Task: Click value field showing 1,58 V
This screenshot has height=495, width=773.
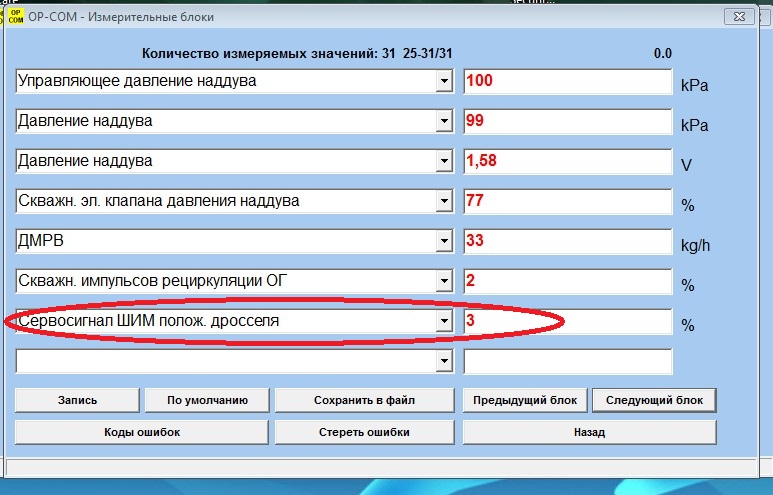Action: [x=568, y=161]
